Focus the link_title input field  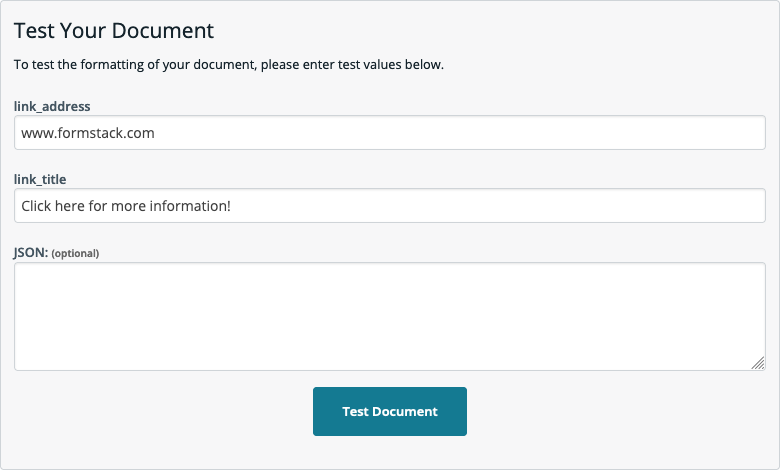coord(389,206)
